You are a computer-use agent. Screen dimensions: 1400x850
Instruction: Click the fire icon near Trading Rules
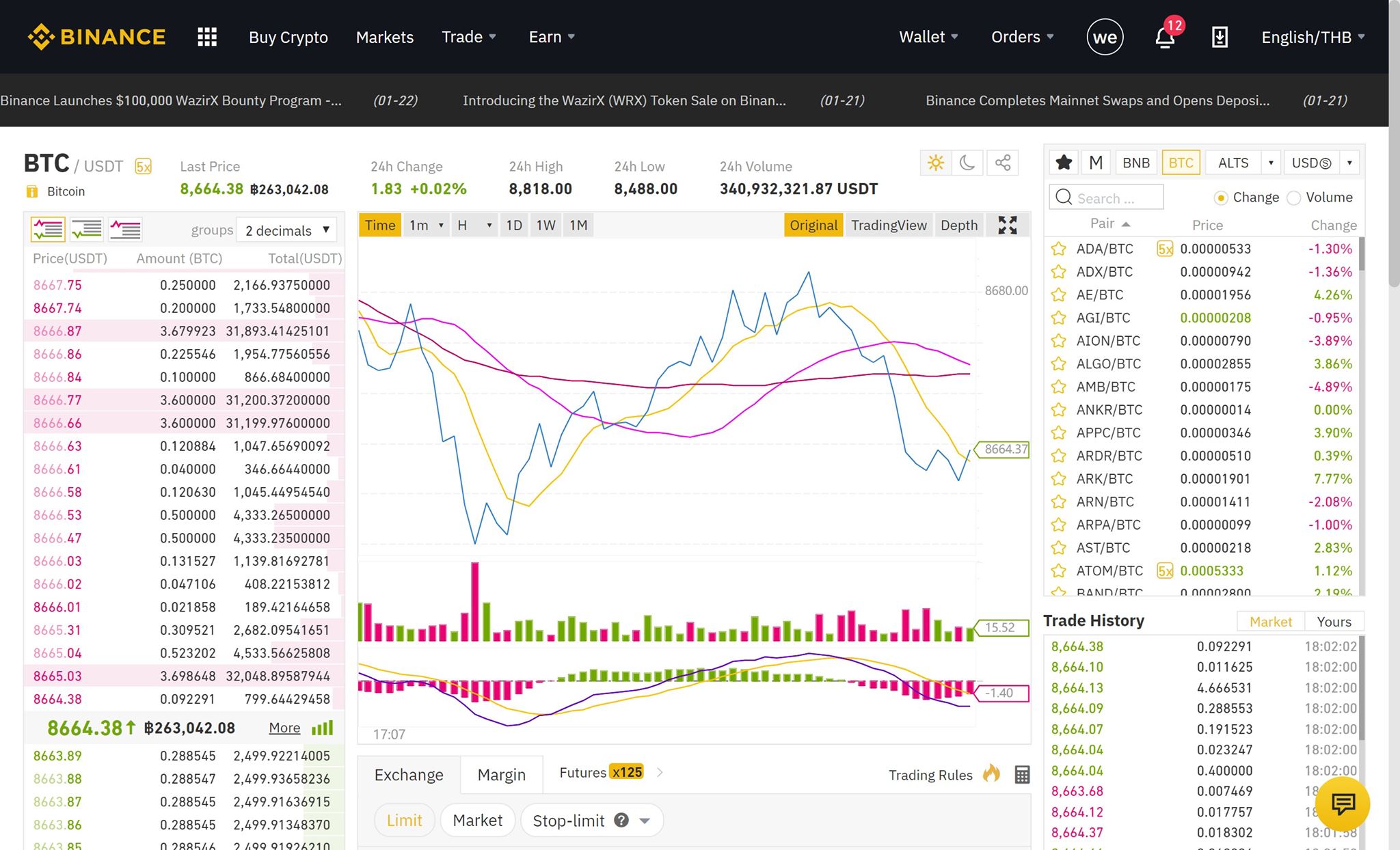(x=991, y=773)
